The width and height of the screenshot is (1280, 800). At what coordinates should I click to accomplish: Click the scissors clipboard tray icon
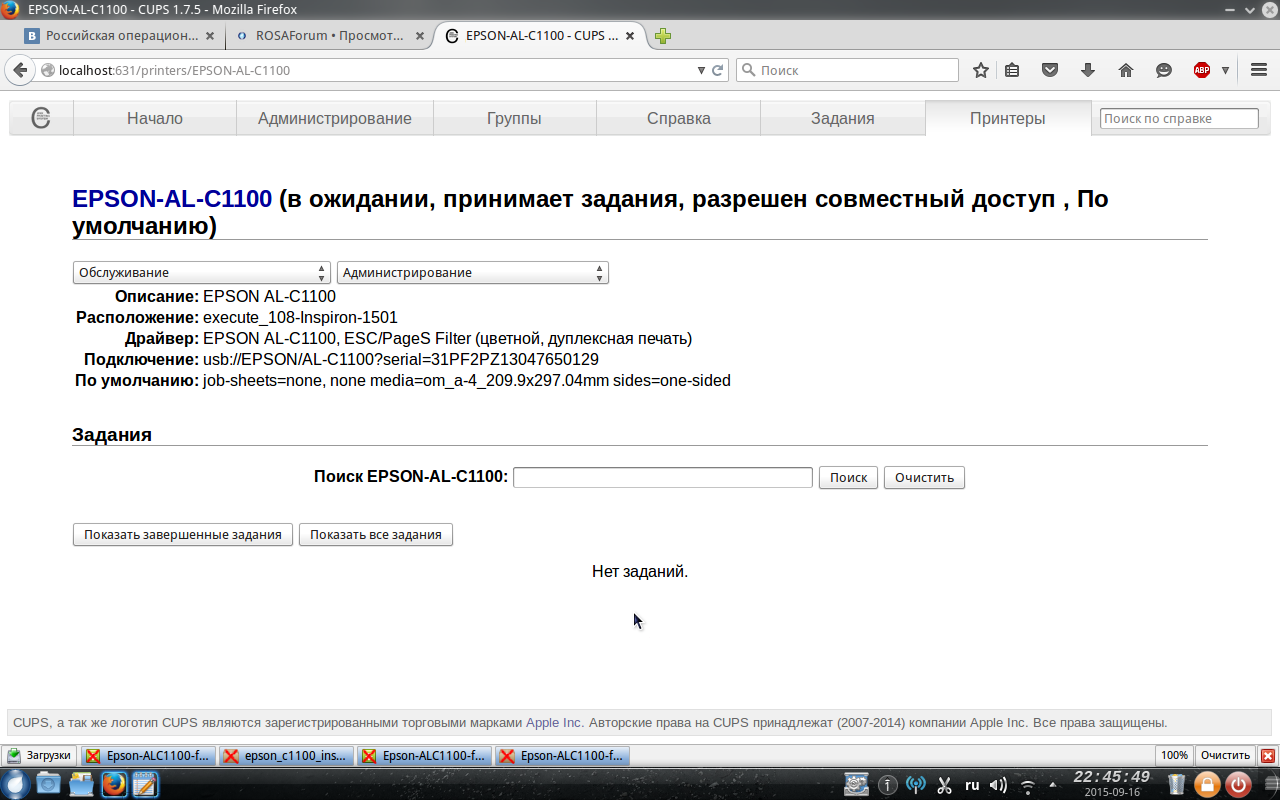click(x=943, y=785)
